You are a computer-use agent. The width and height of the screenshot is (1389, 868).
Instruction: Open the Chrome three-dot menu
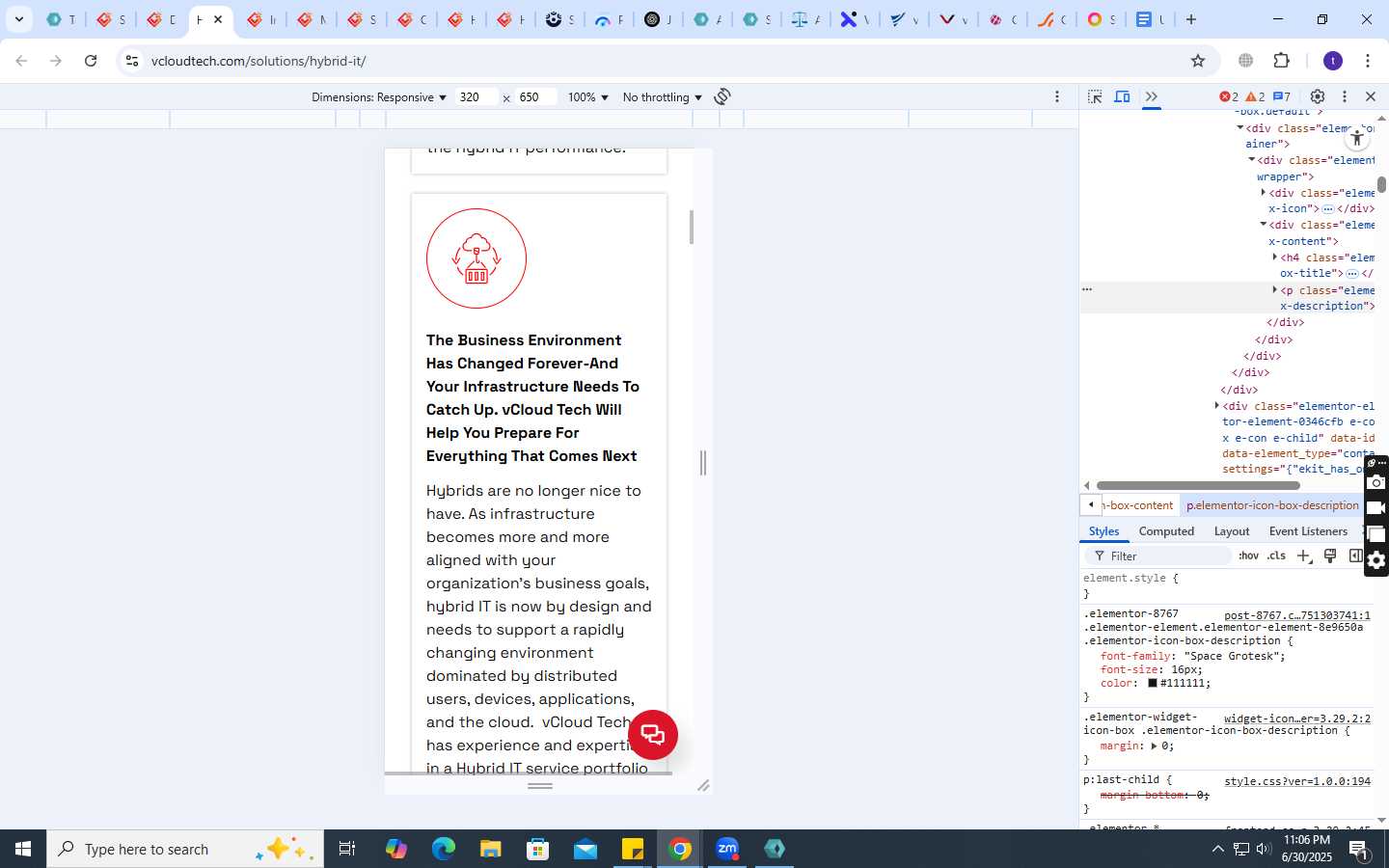1368,61
